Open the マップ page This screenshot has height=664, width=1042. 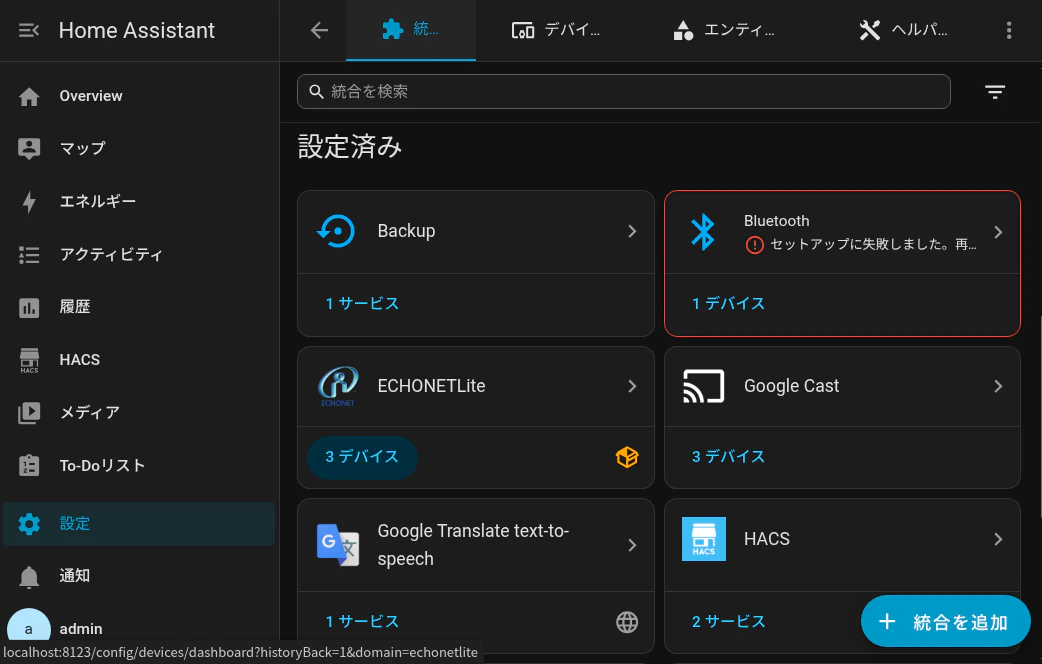point(138,148)
